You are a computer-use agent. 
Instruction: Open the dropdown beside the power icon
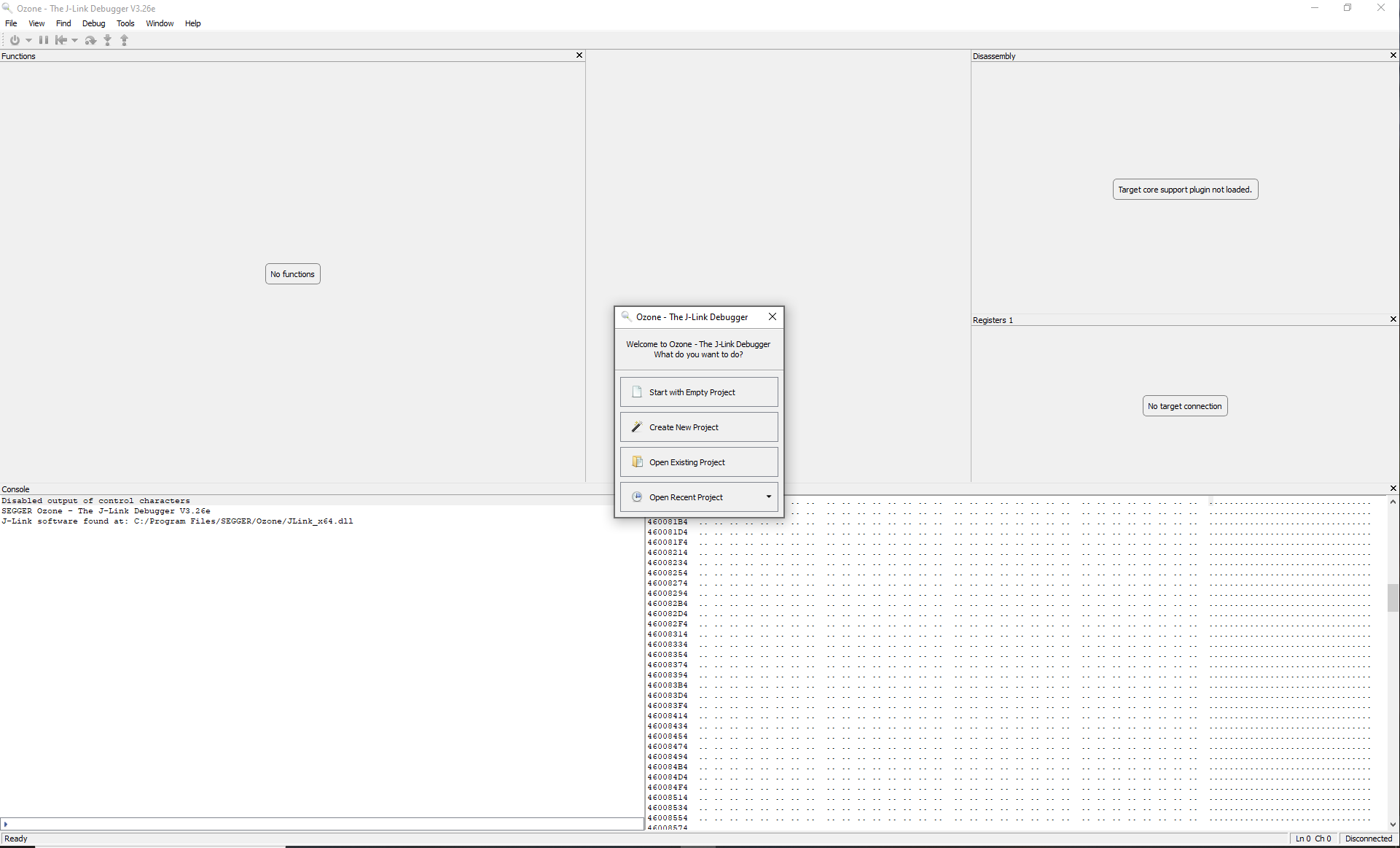tap(28, 40)
